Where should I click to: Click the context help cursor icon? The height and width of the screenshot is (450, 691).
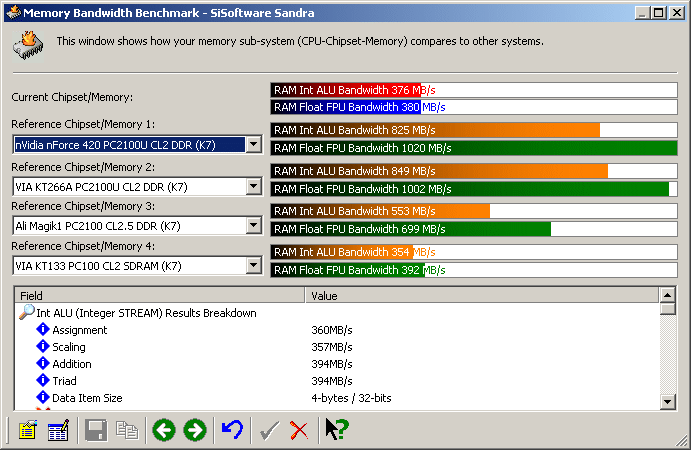[x=337, y=429]
